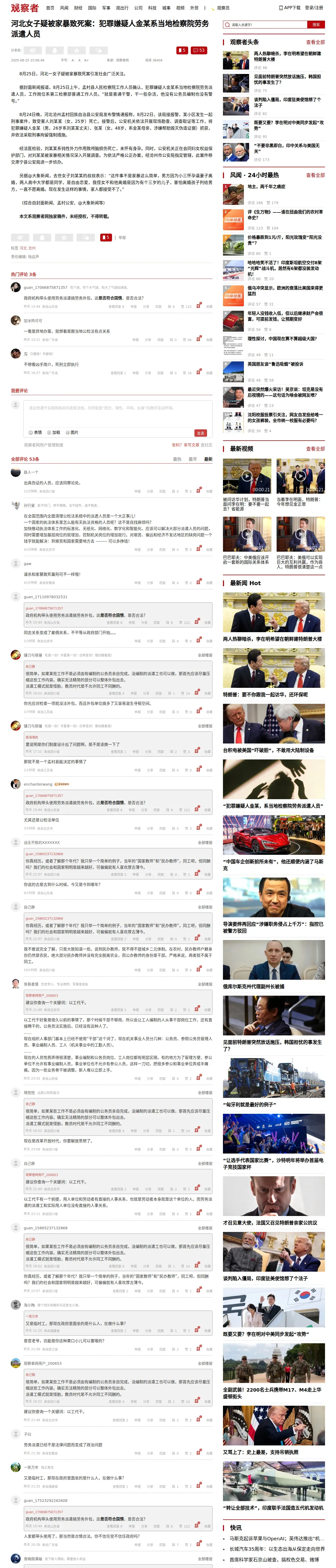Open 长城汽车35周年 quick news item
This screenshot has height=1568, width=336.
tap(277, 1549)
